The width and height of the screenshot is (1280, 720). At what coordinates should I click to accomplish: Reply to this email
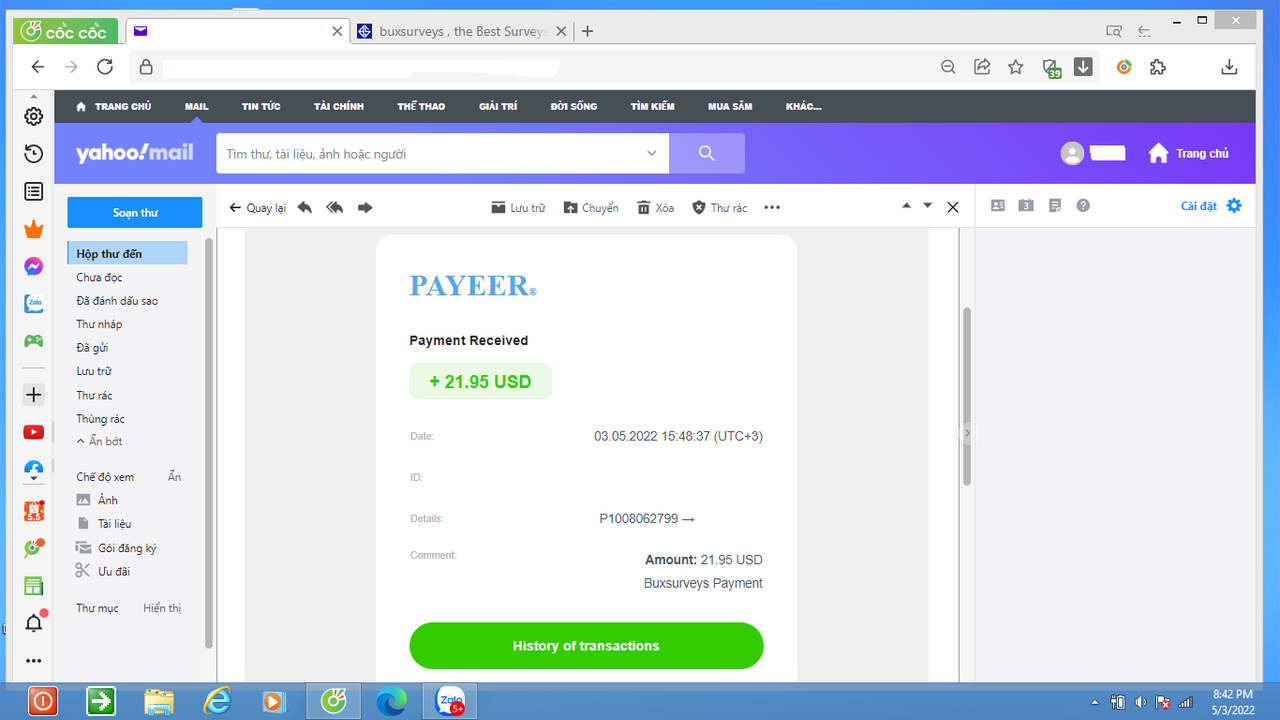pyautogui.click(x=305, y=208)
